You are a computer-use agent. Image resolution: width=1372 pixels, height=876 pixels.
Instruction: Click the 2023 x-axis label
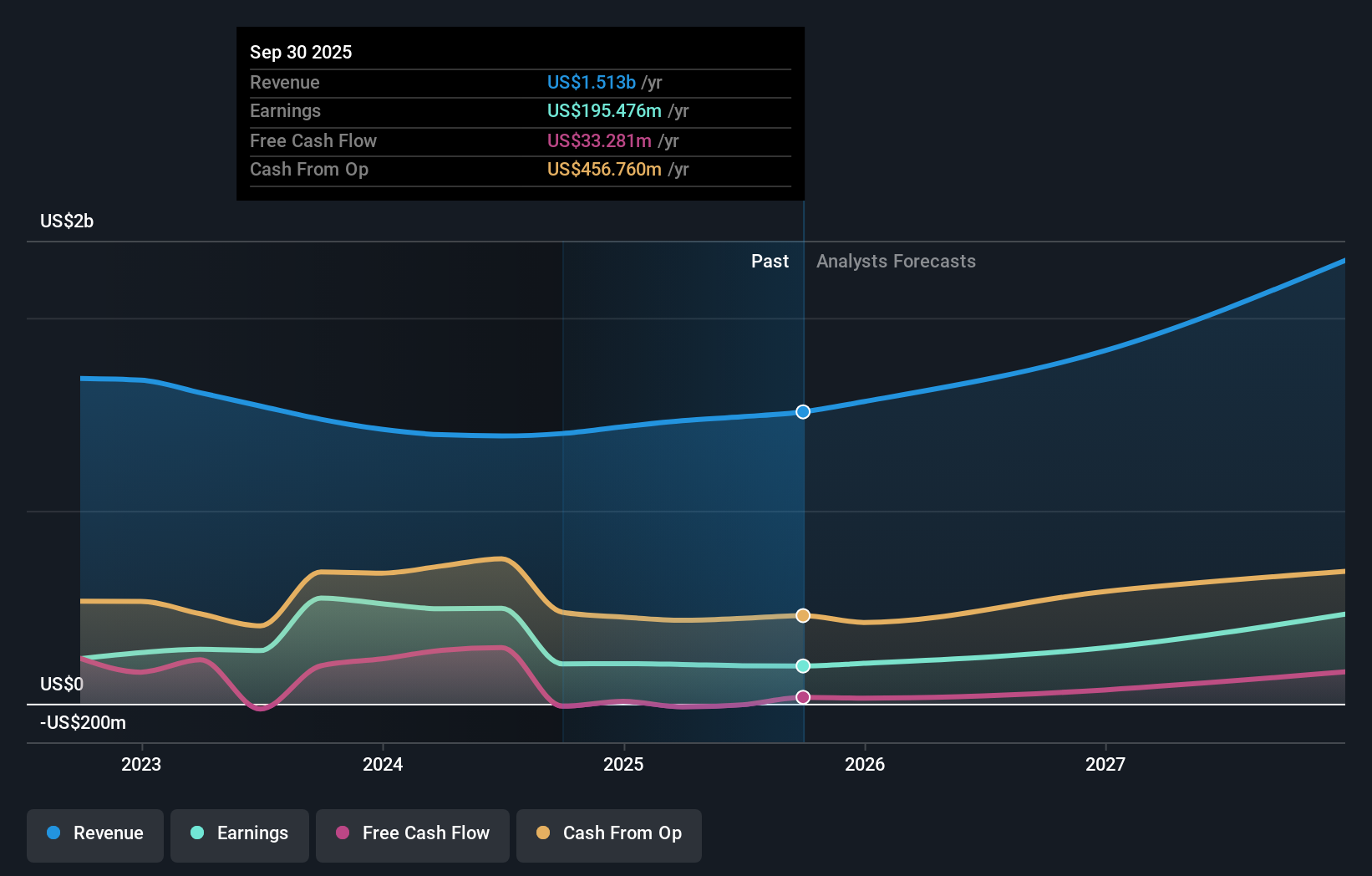tap(141, 764)
